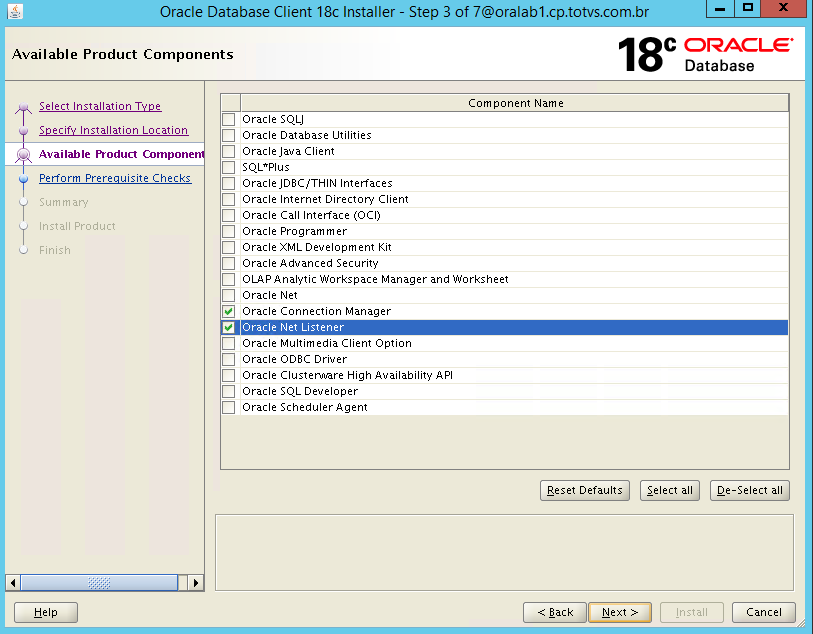
Task: Click the De-Select all button
Action: [750, 490]
